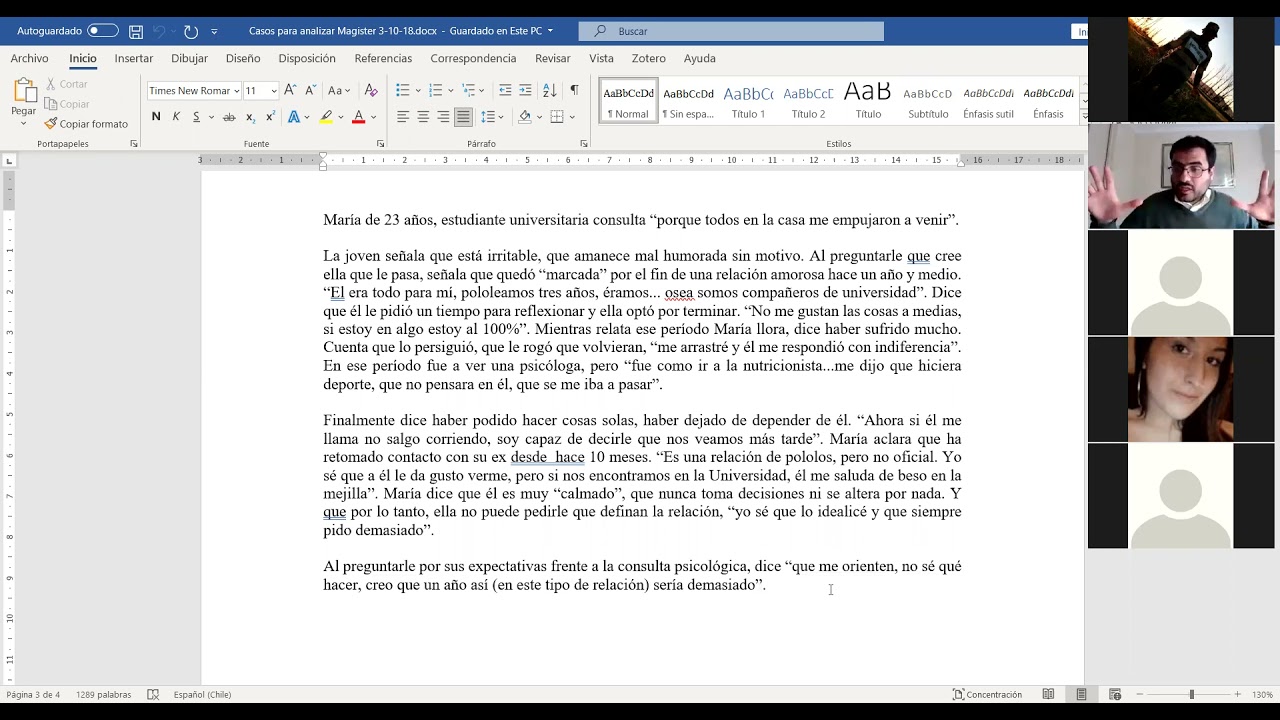Image resolution: width=1280 pixels, height=720 pixels.
Task: Open the font color dropdown arrow
Action: point(373,117)
